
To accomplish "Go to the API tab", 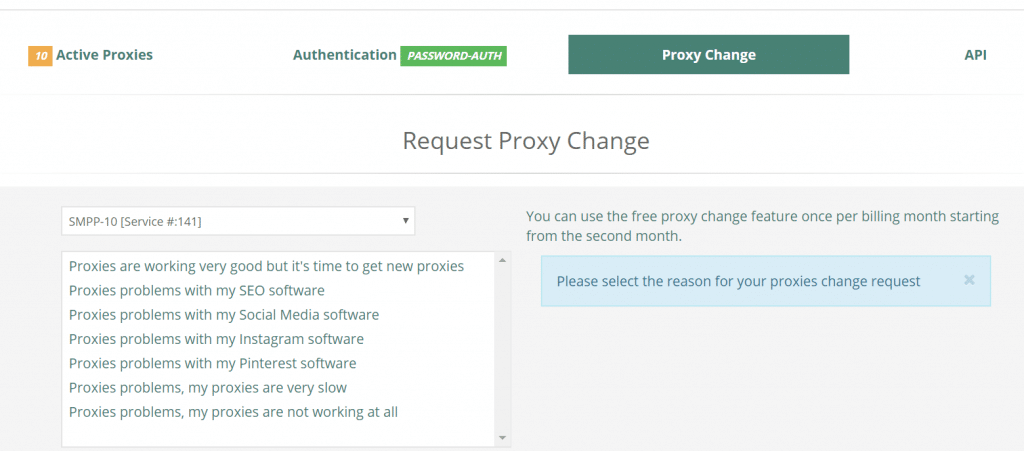I will point(975,55).
